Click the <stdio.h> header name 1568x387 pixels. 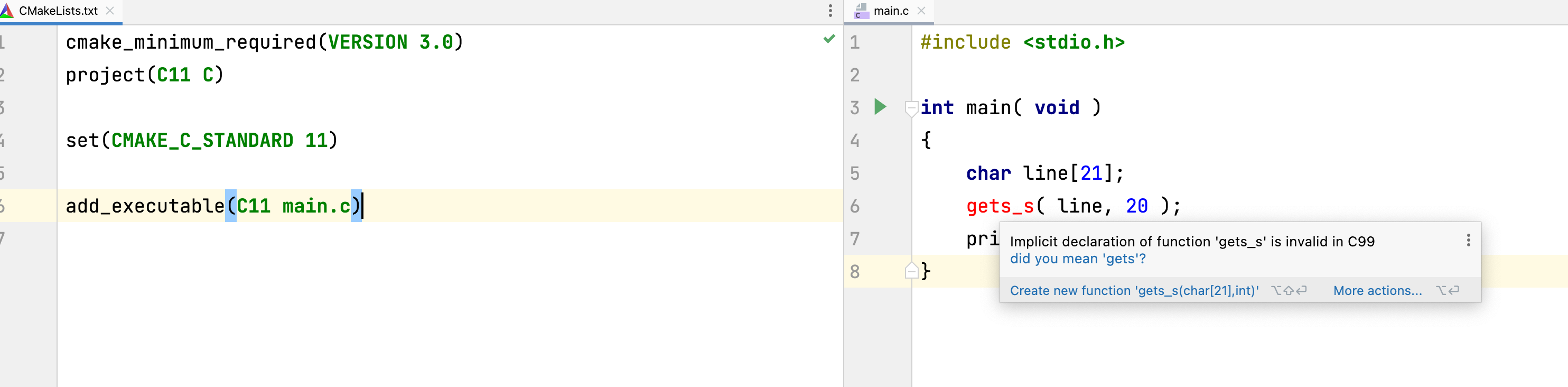click(1074, 42)
